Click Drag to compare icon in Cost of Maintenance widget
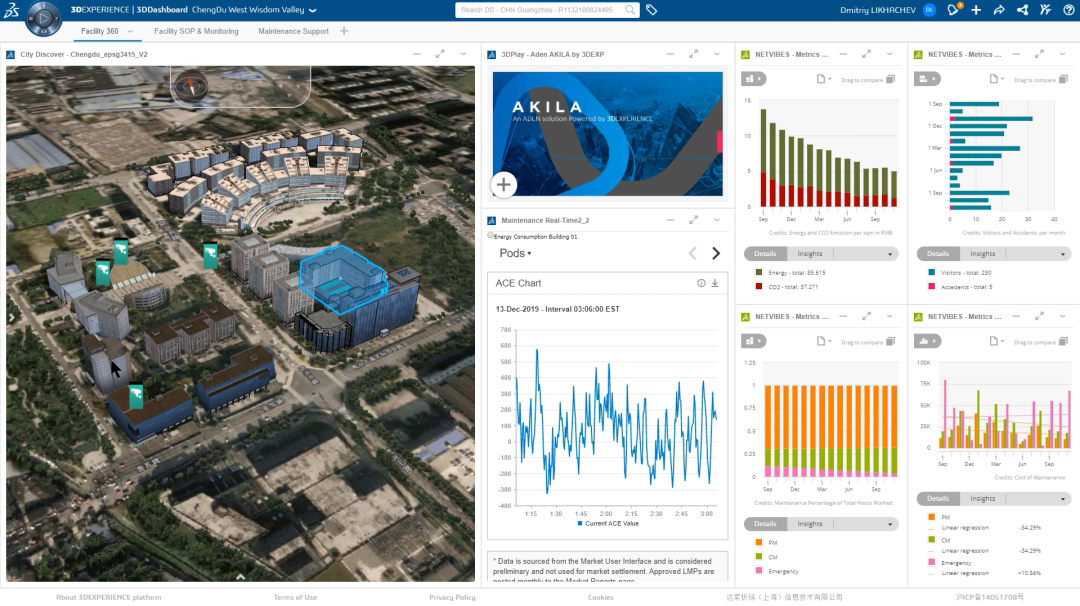The image size is (1080, 606). (x=1063, y=341)
